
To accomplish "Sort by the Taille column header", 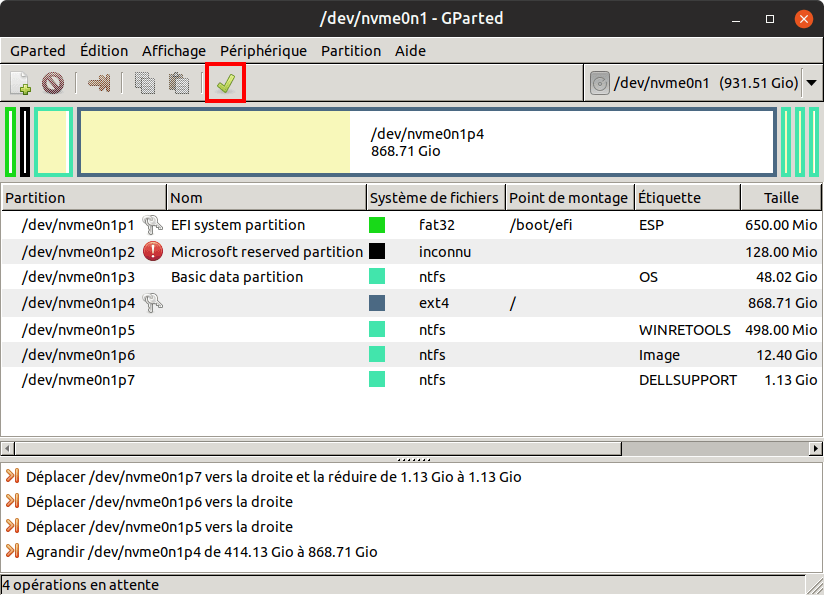I will click(781, 198).
